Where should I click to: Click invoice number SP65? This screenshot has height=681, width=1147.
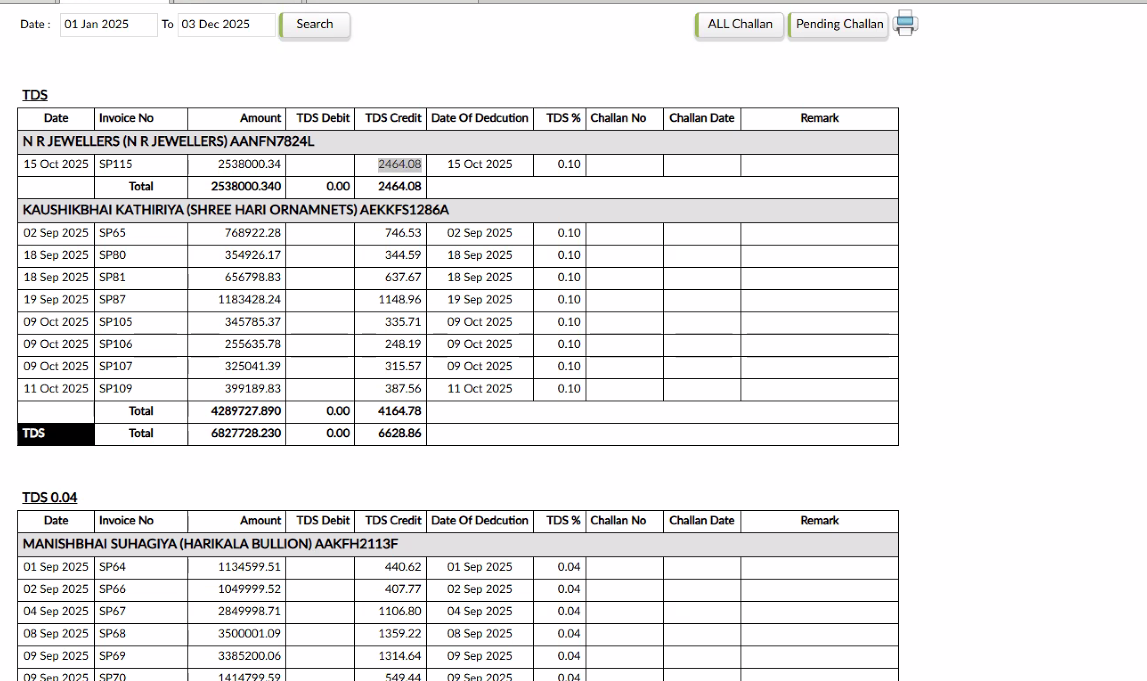(112, 233)
